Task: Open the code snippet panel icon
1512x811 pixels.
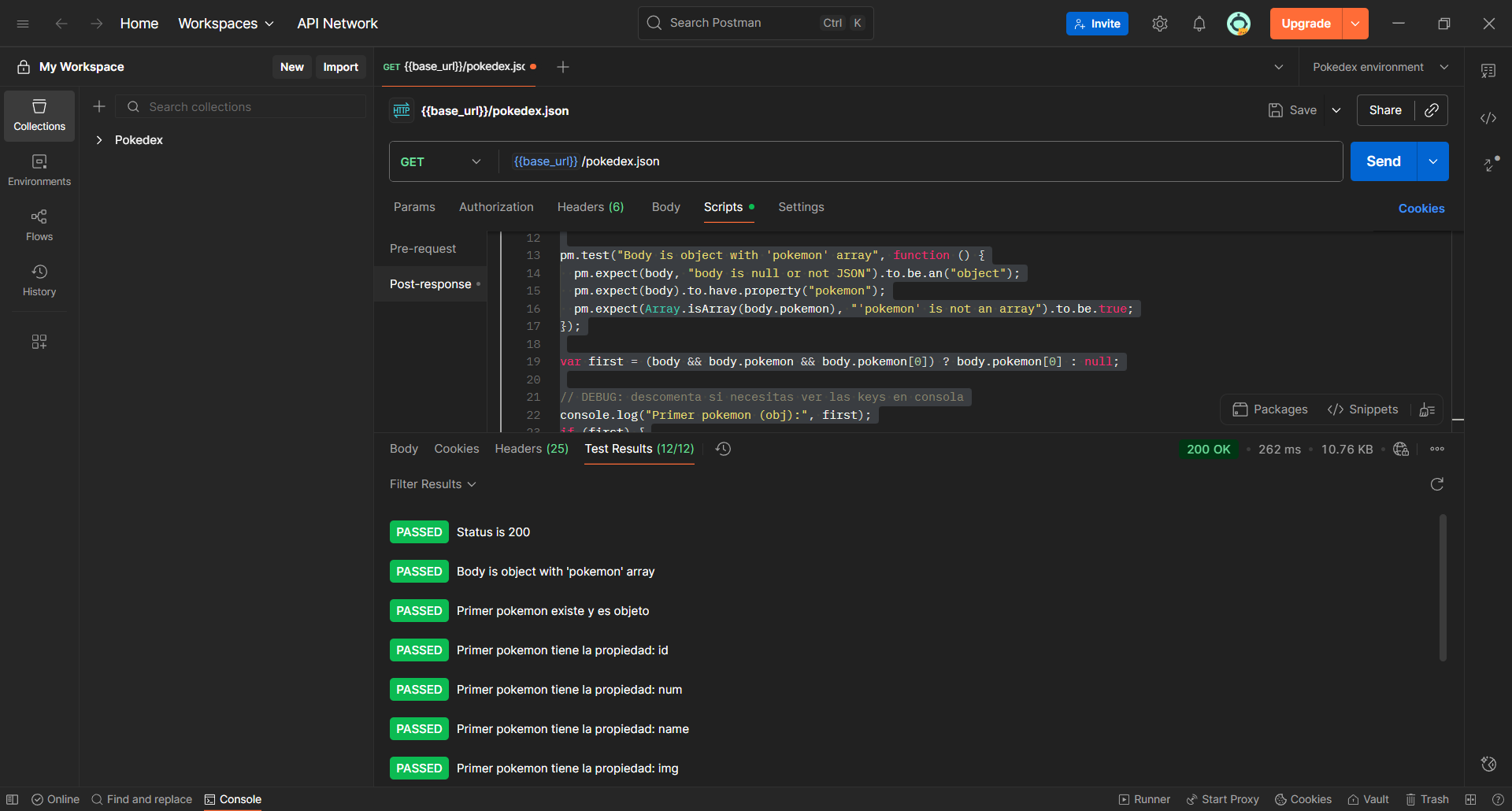Action: [x=1488, y=118]
